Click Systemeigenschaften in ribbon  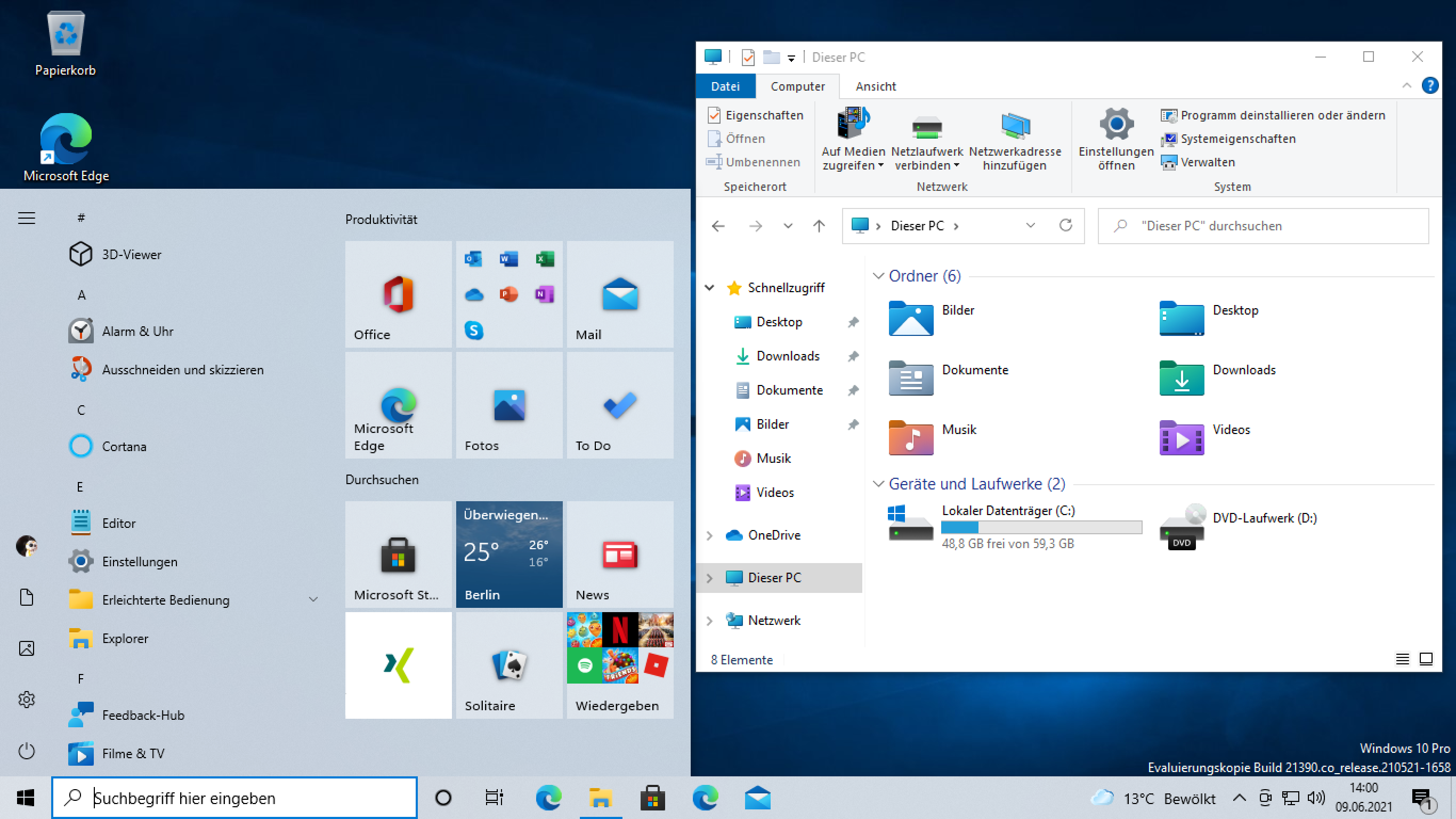pyautogui.click(x=1237, y=139)
